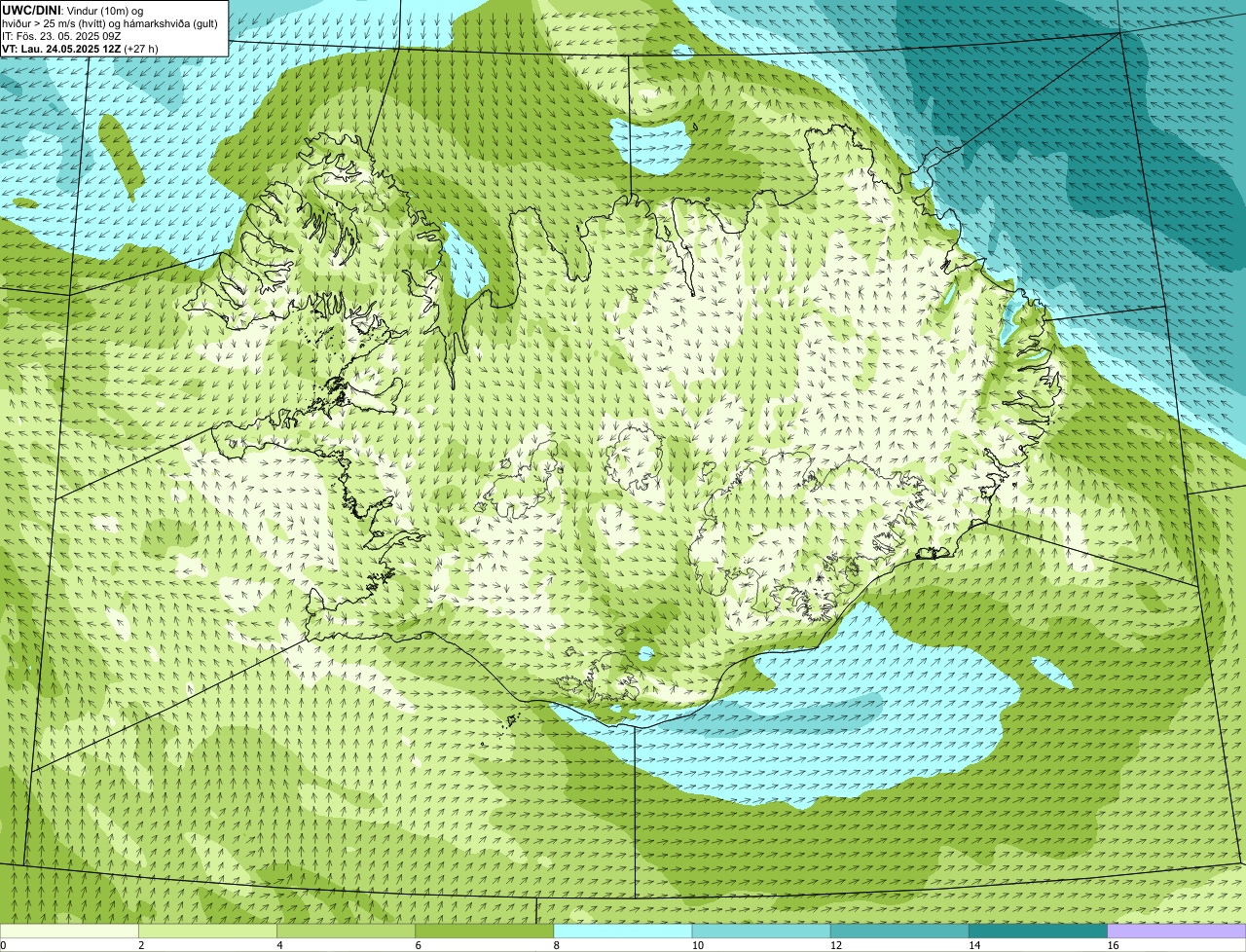
Task: Click the '10' tick label on the colorbar
Action: click(697, 945)
